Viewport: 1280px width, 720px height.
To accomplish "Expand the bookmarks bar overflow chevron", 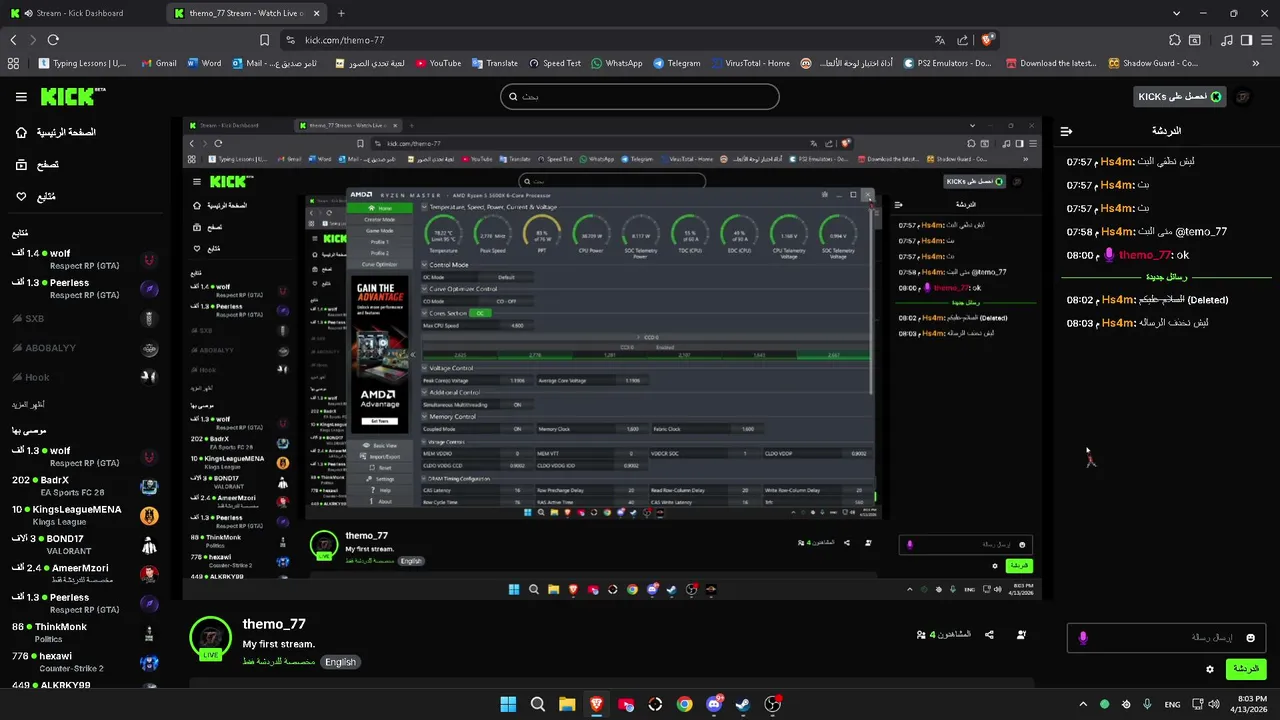I will [1256, 63].
